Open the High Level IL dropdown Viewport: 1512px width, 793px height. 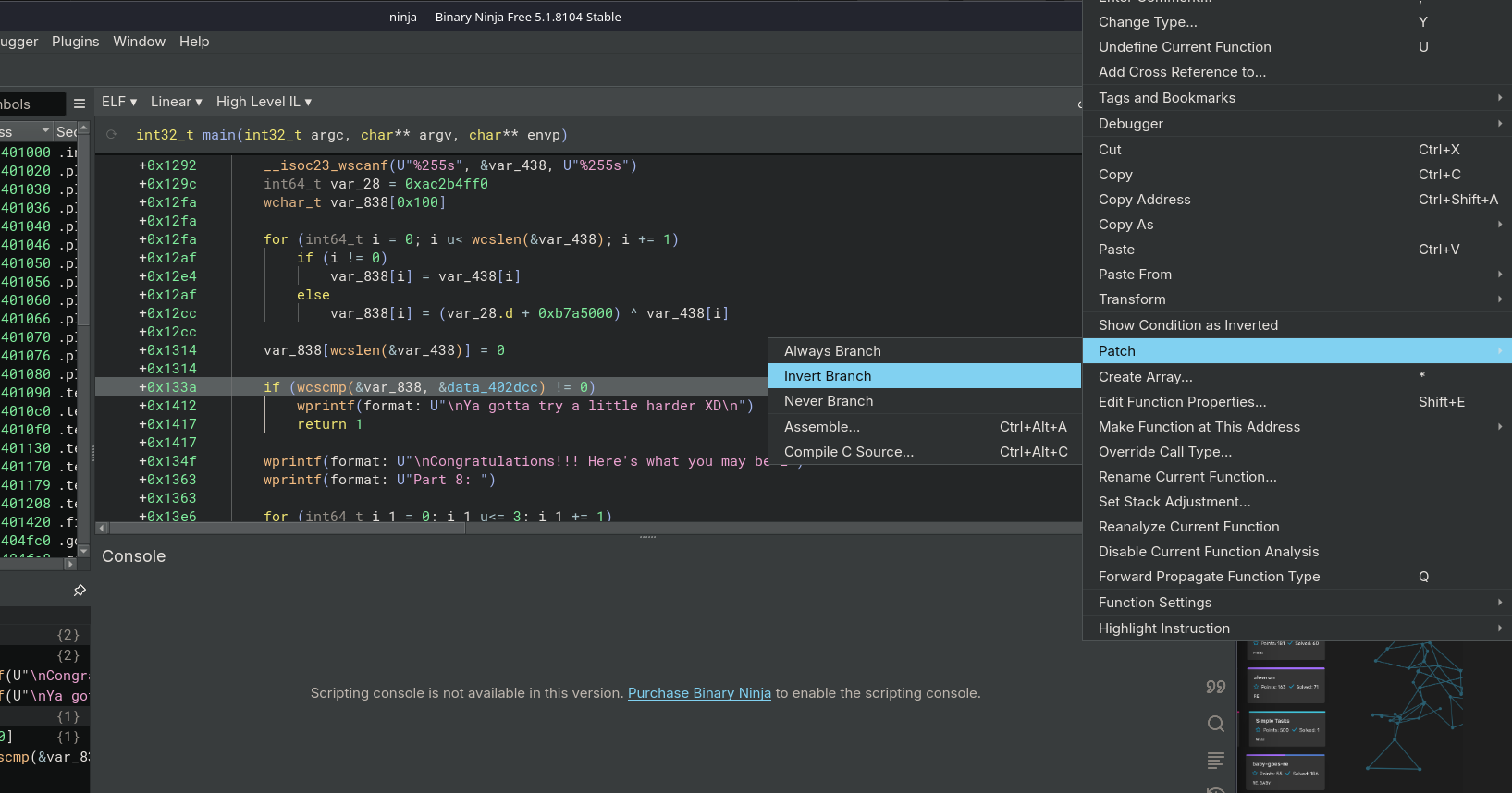tap(264, 102)
